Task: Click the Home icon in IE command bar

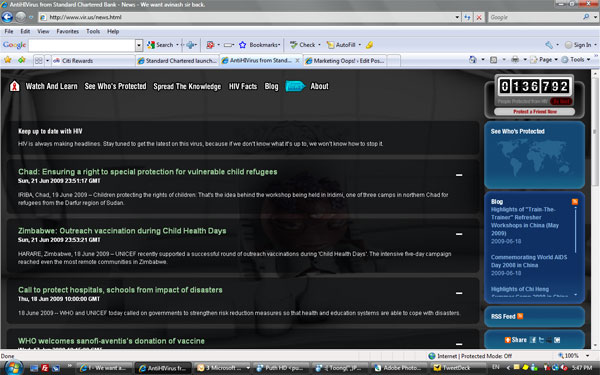Action: point(473,60)
